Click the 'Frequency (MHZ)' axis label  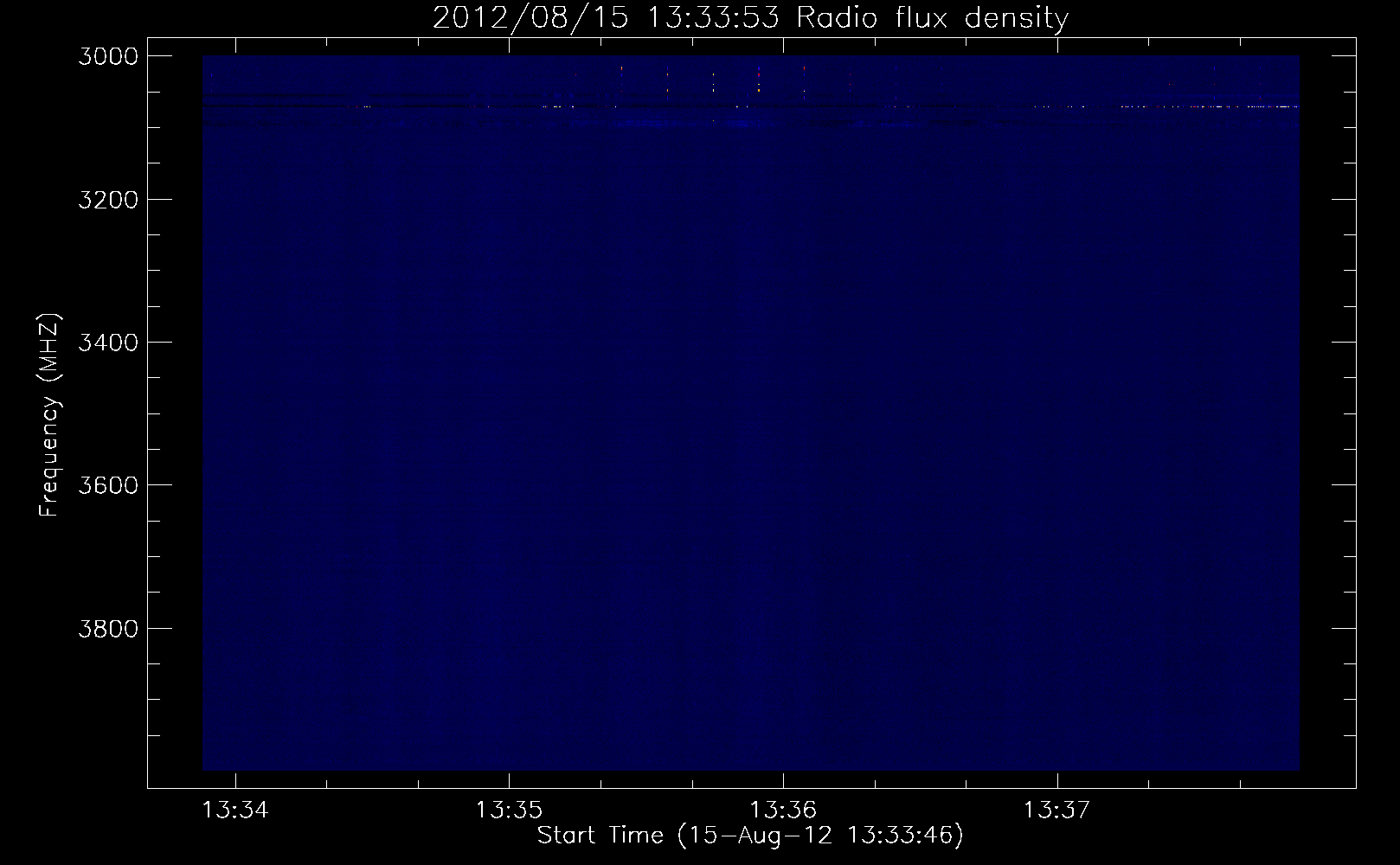point(49,415)
